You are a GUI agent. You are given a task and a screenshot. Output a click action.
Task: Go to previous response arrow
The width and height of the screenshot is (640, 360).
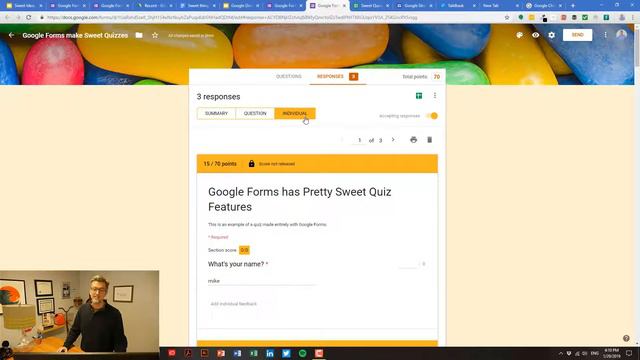tap(342, 140)
